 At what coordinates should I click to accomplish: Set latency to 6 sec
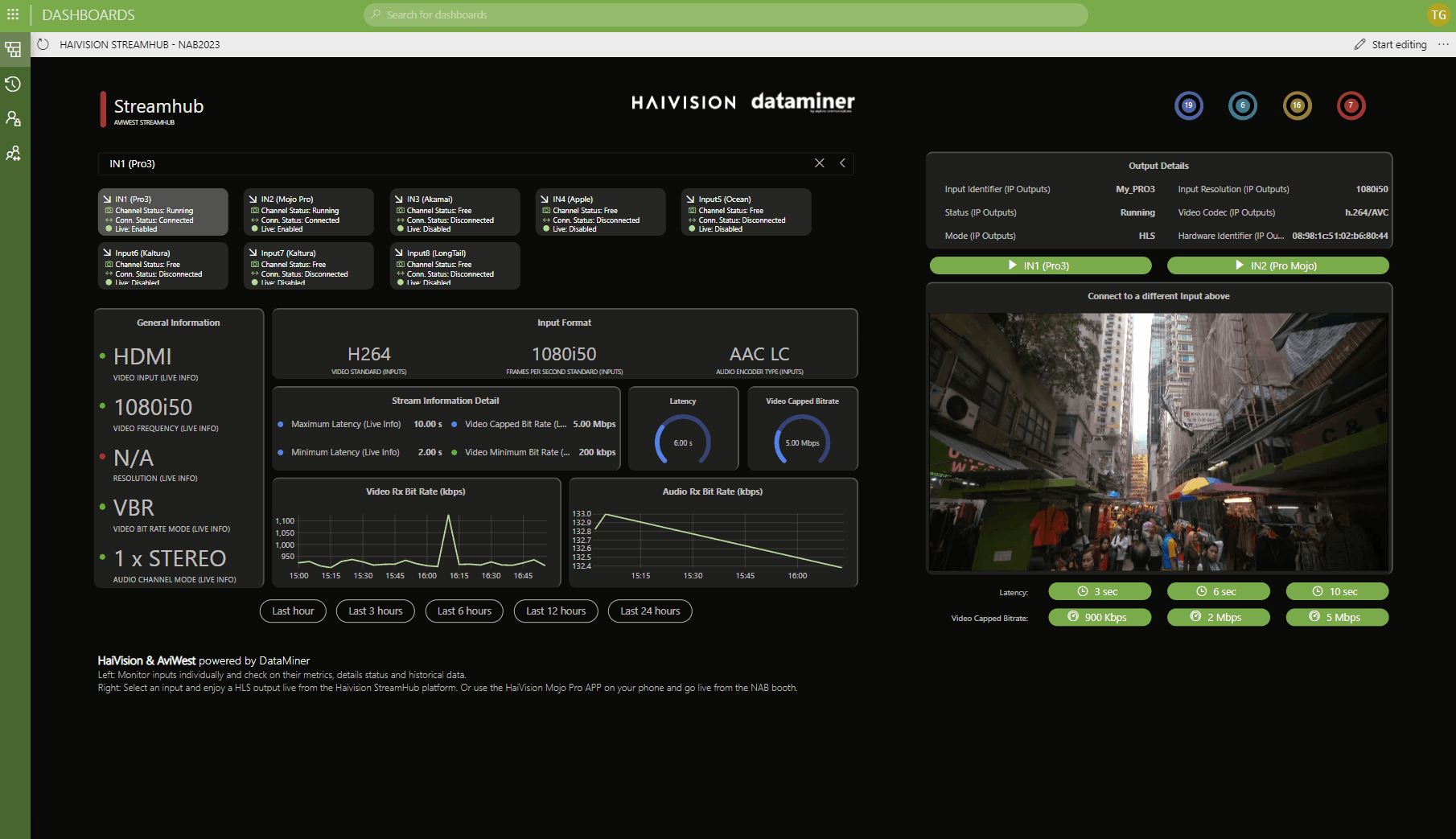tap(1218, 591)
